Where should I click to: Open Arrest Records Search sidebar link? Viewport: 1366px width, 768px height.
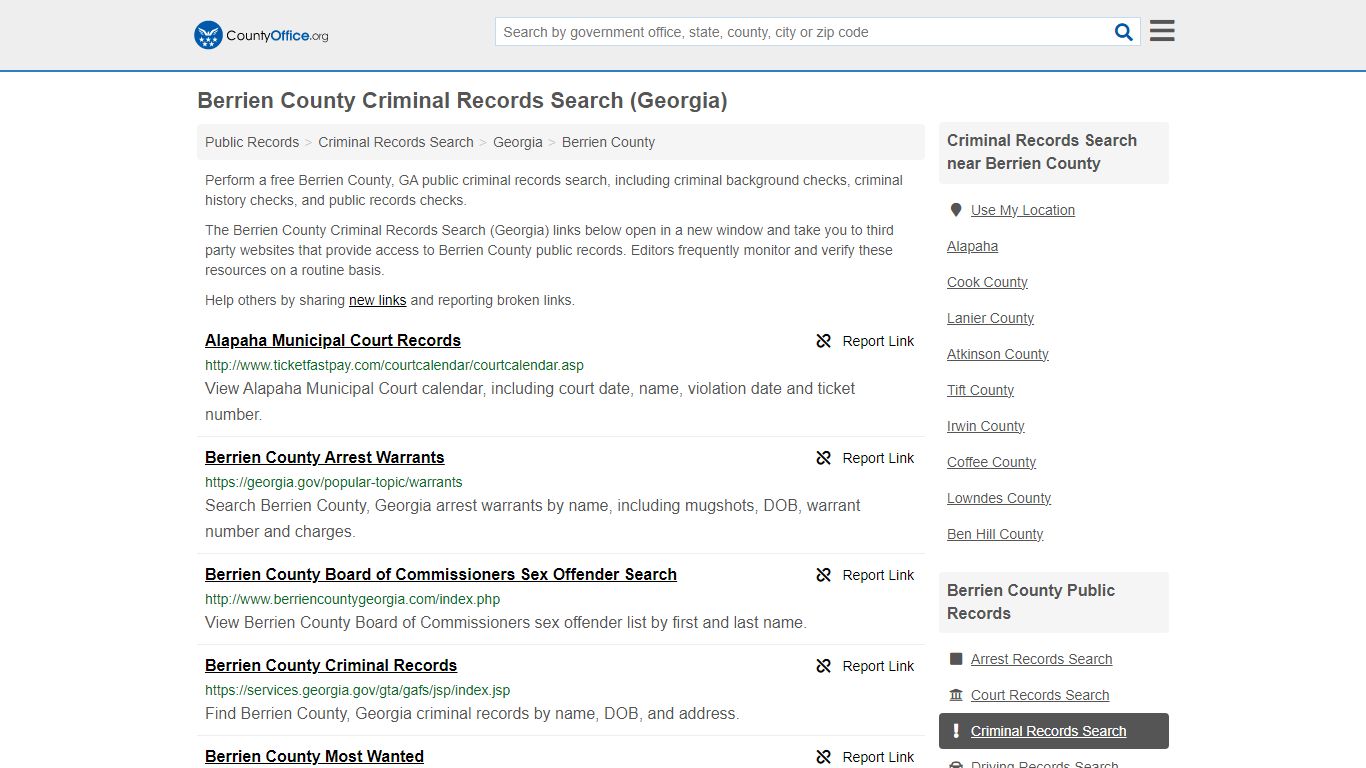point(1041,659)
